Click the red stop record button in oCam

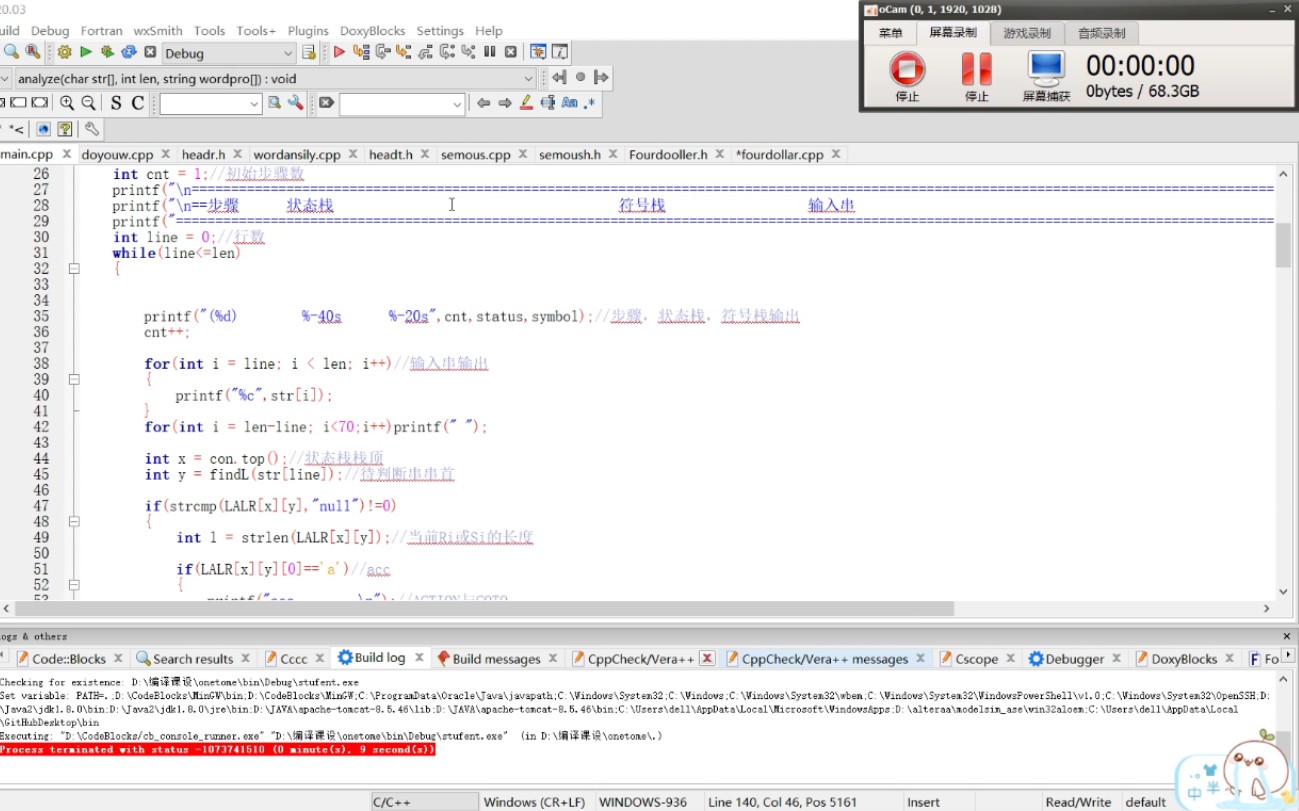[x=907, y=69]
